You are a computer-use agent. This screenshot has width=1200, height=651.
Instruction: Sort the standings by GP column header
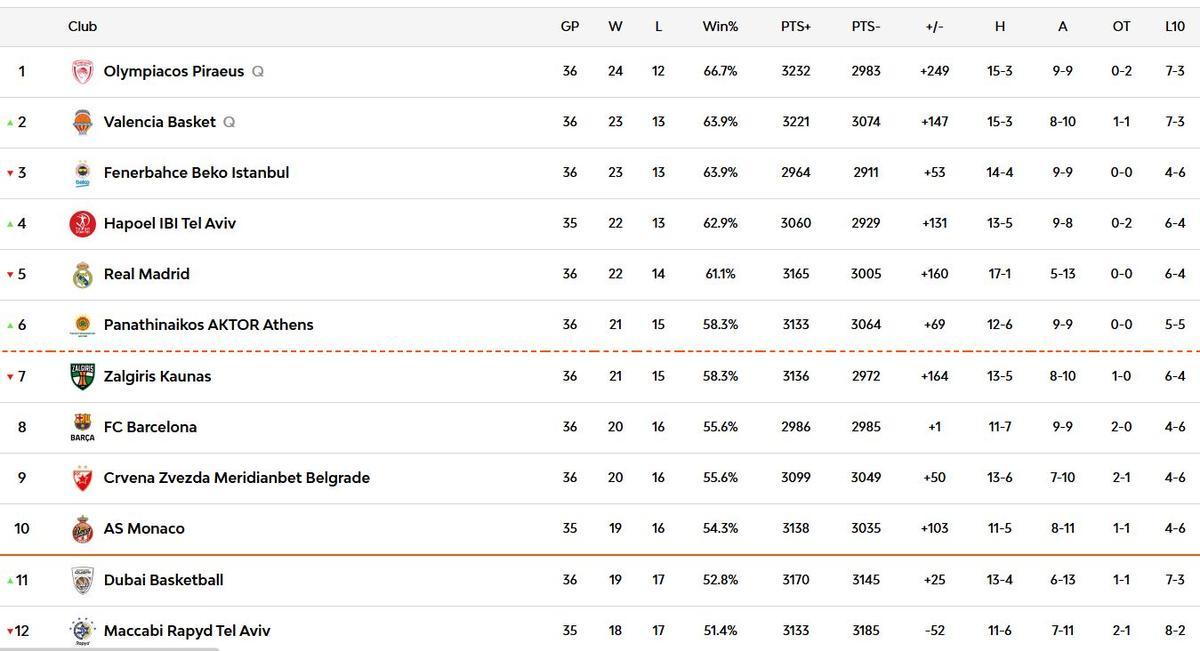coord(570,26)
